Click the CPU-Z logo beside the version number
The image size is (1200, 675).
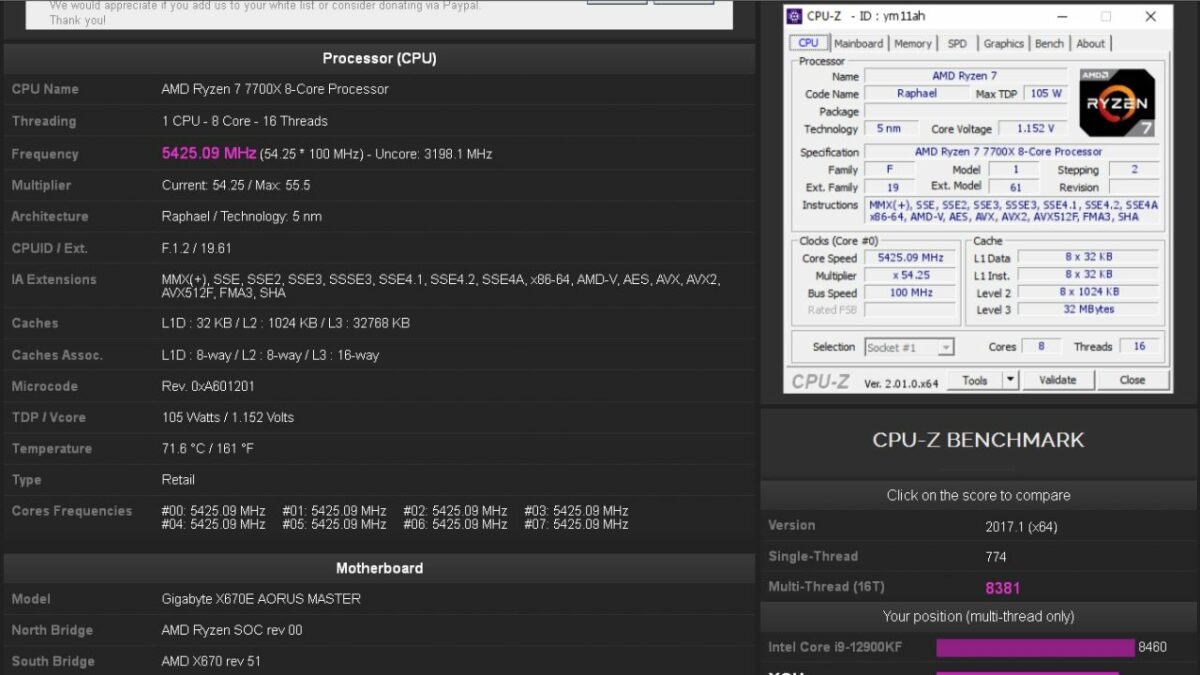point(819,380)
